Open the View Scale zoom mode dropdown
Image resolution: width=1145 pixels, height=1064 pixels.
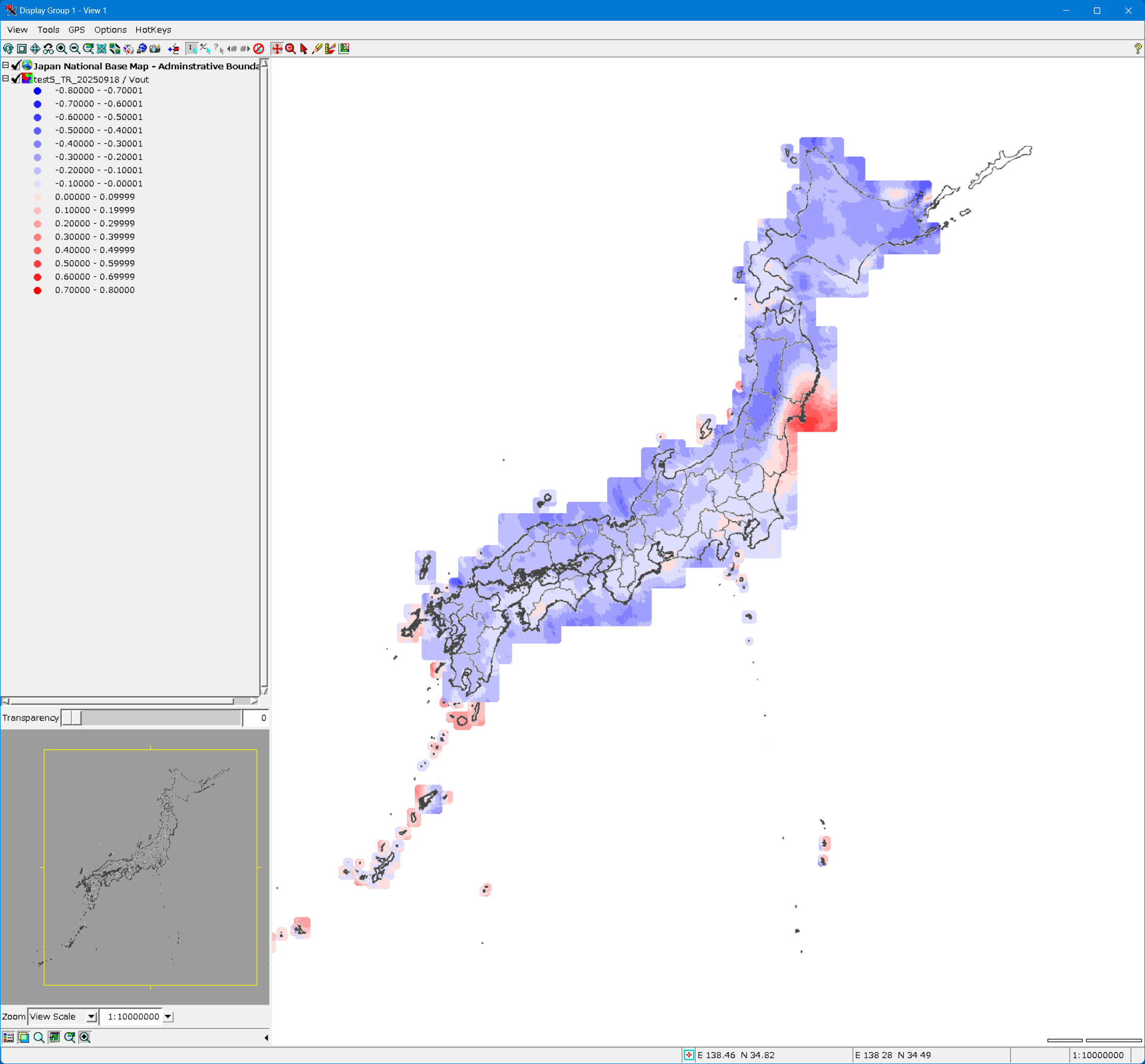92,1016
